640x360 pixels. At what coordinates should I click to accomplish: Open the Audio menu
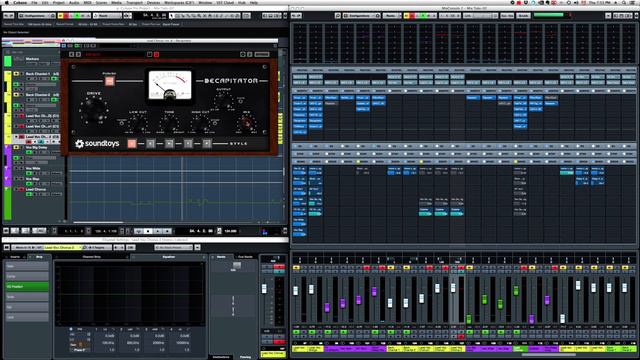coord(74,2)
